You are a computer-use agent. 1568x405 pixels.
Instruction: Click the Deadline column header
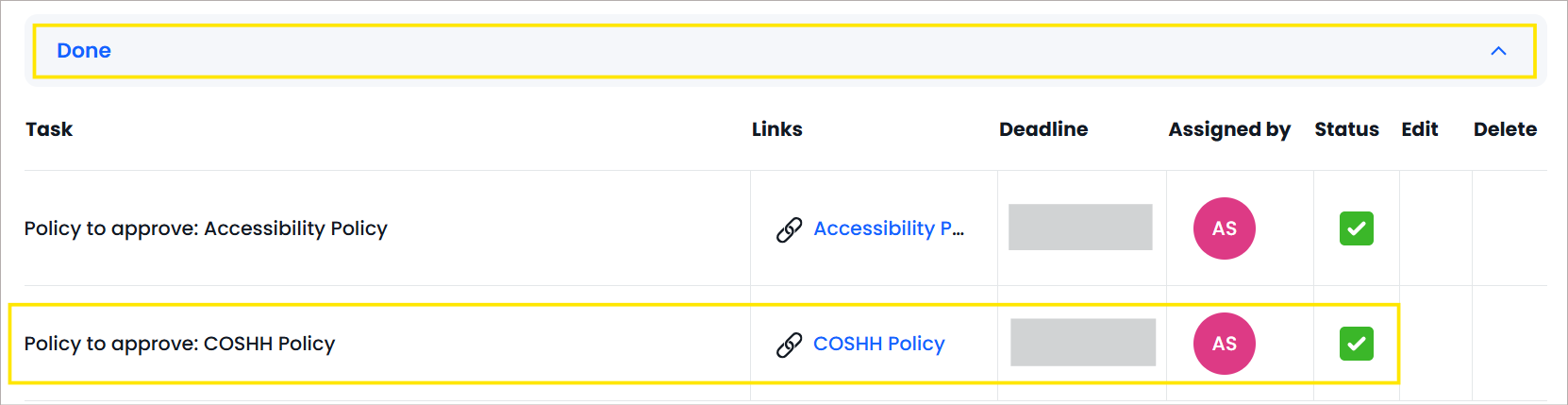[x=1043, y=129]
